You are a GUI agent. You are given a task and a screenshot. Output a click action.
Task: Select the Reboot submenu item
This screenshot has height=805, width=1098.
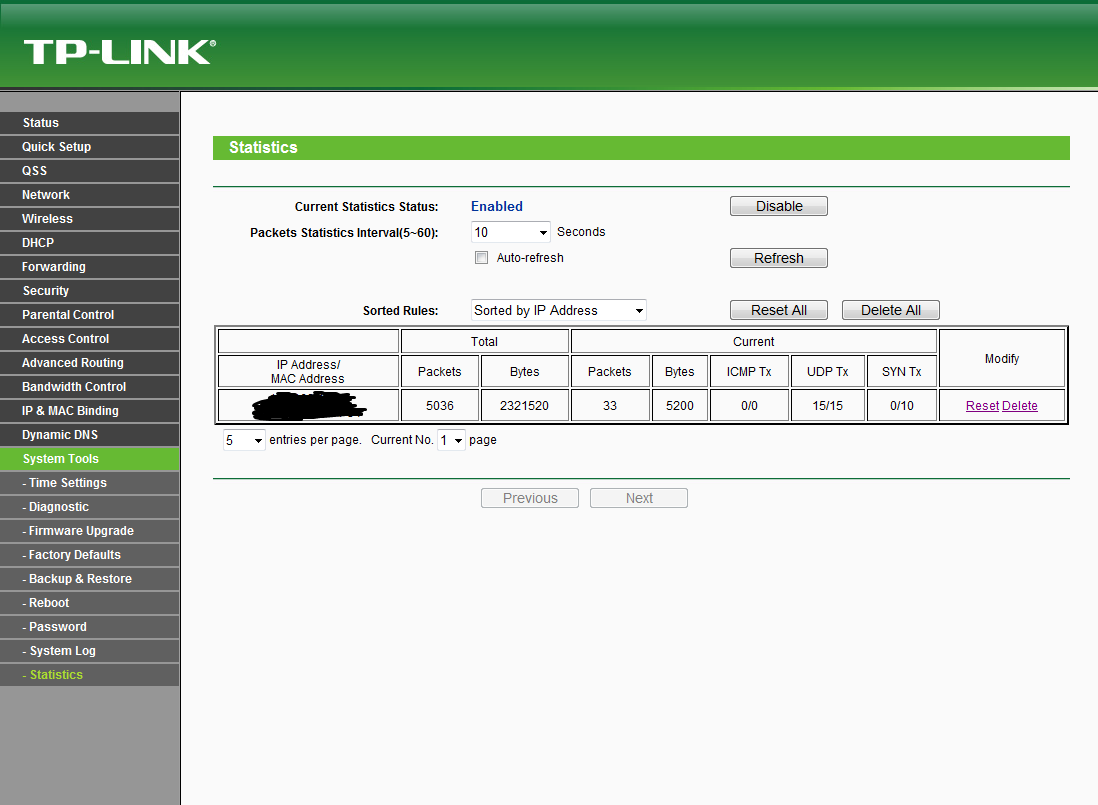click(x=90, y=603)
